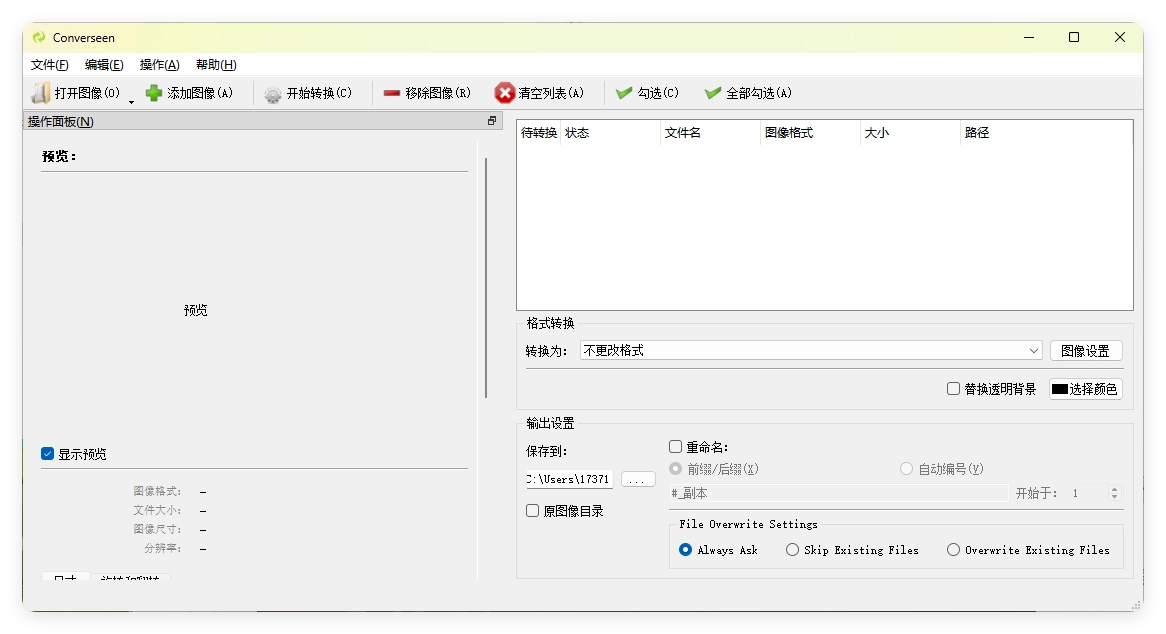Select the Skip Existing Files radio button
The height and width of the screenshot is (634, 1166).
coord(792,550)
